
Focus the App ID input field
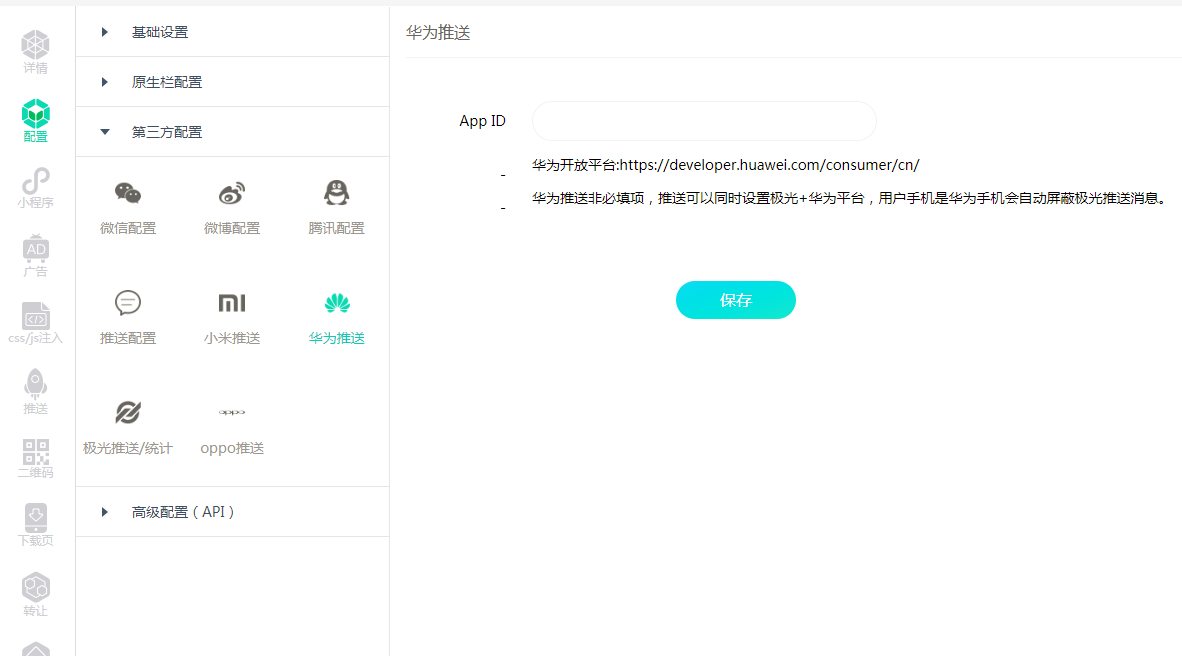[704, 121]
